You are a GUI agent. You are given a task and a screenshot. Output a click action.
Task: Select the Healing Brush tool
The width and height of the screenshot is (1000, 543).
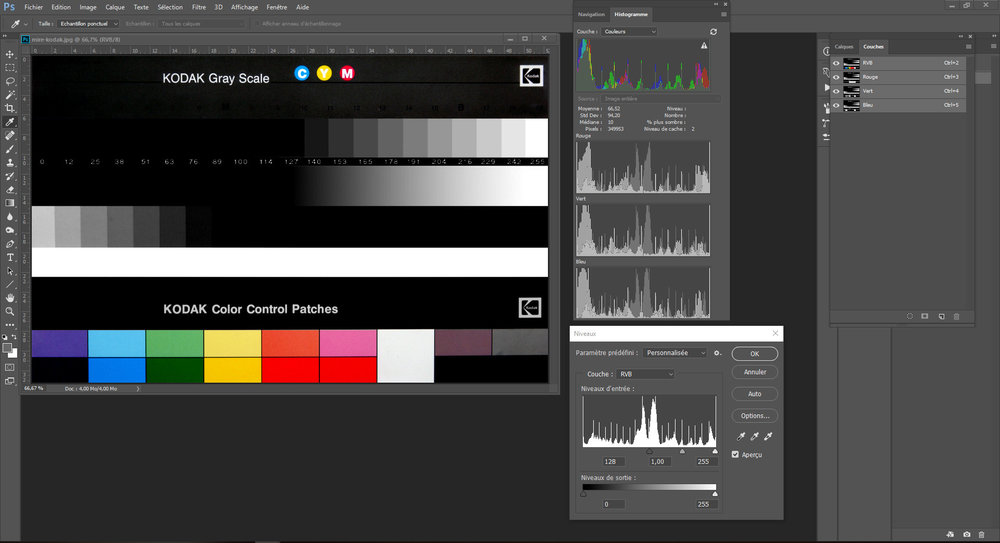(10, 135)
